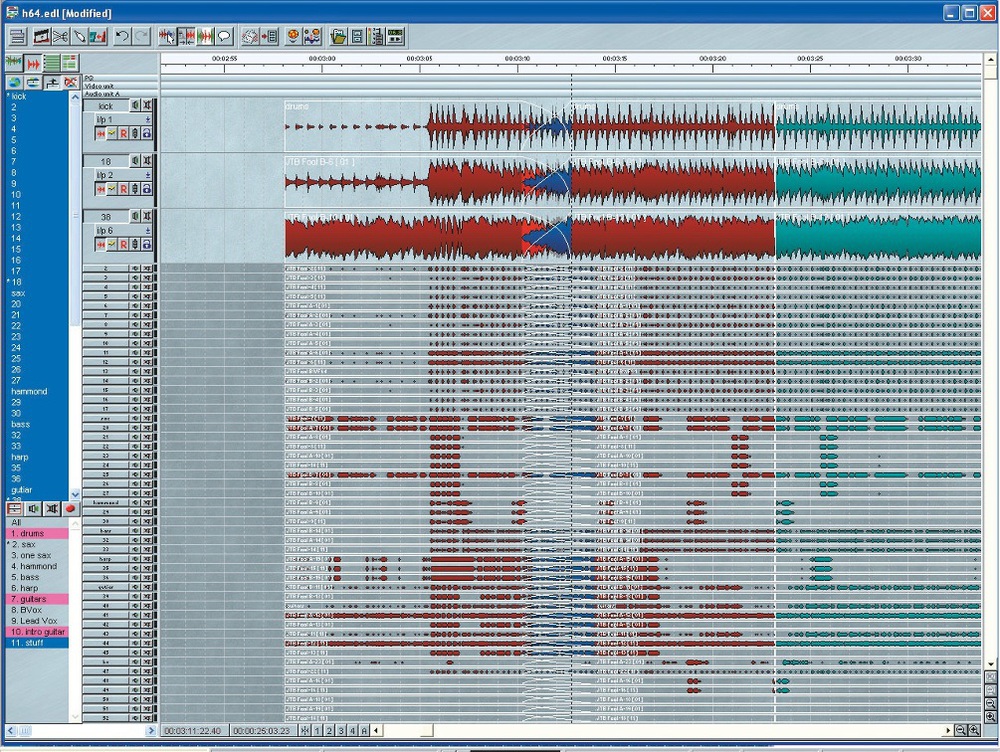Click the group solo speaker button
Image resolution: width=1000 pixels, height=752 pixels.
click(x=33, y=508)
